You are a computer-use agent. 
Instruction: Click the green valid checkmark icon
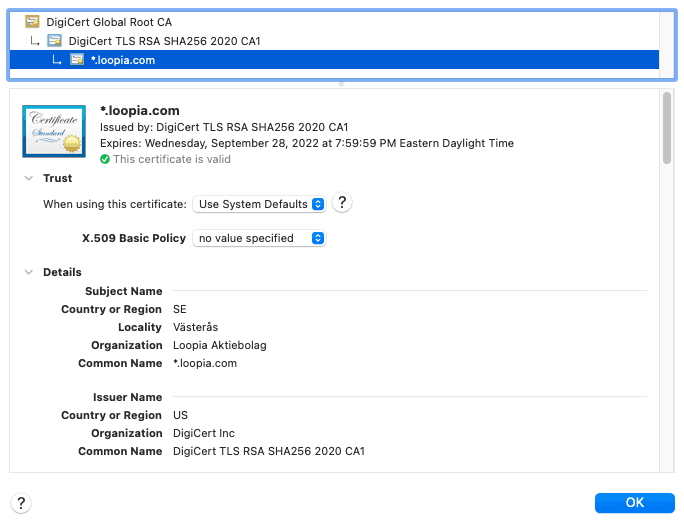pyautogui.click(x=105, y=159)
